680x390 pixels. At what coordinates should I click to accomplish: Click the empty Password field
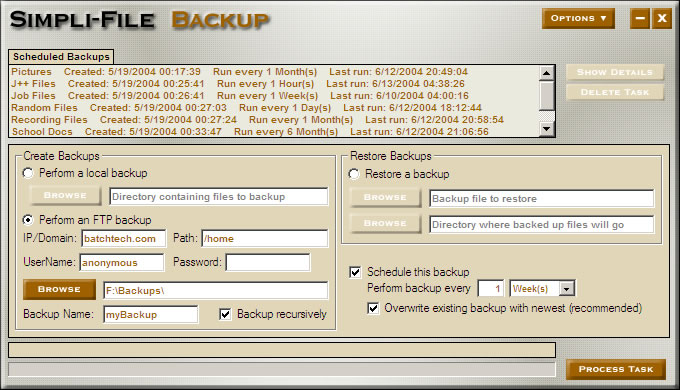click(268, 262)
